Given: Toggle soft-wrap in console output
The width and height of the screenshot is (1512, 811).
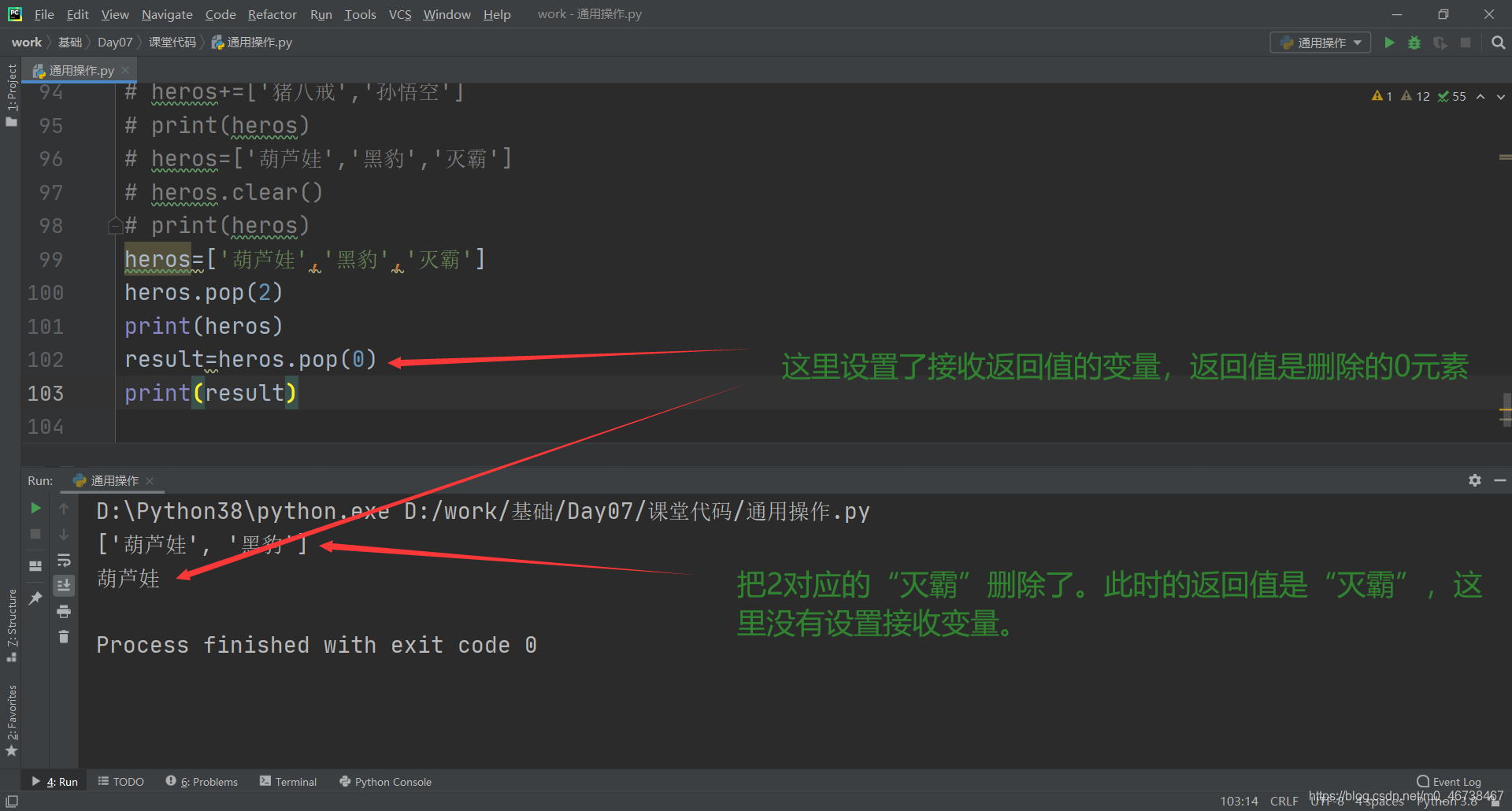Looking at the screenshot, I should tap(64, 560).
